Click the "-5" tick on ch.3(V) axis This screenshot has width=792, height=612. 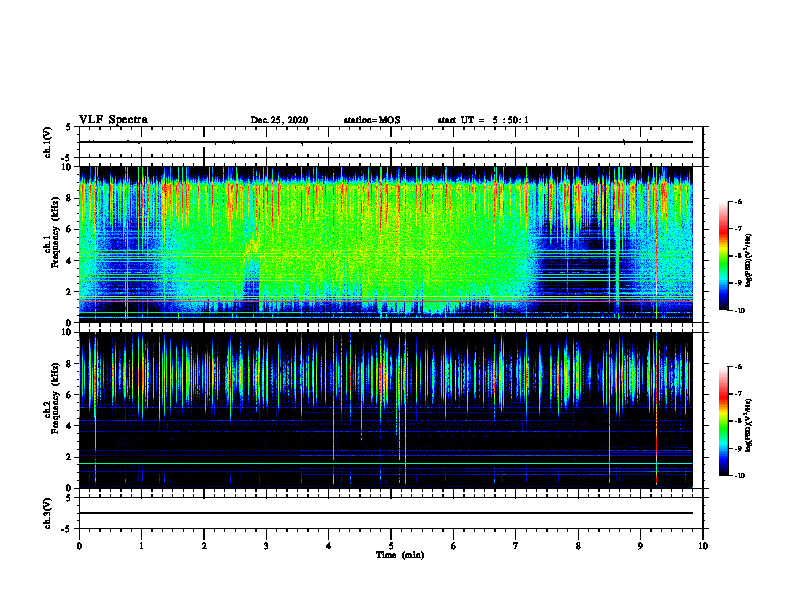click(67, 529)
